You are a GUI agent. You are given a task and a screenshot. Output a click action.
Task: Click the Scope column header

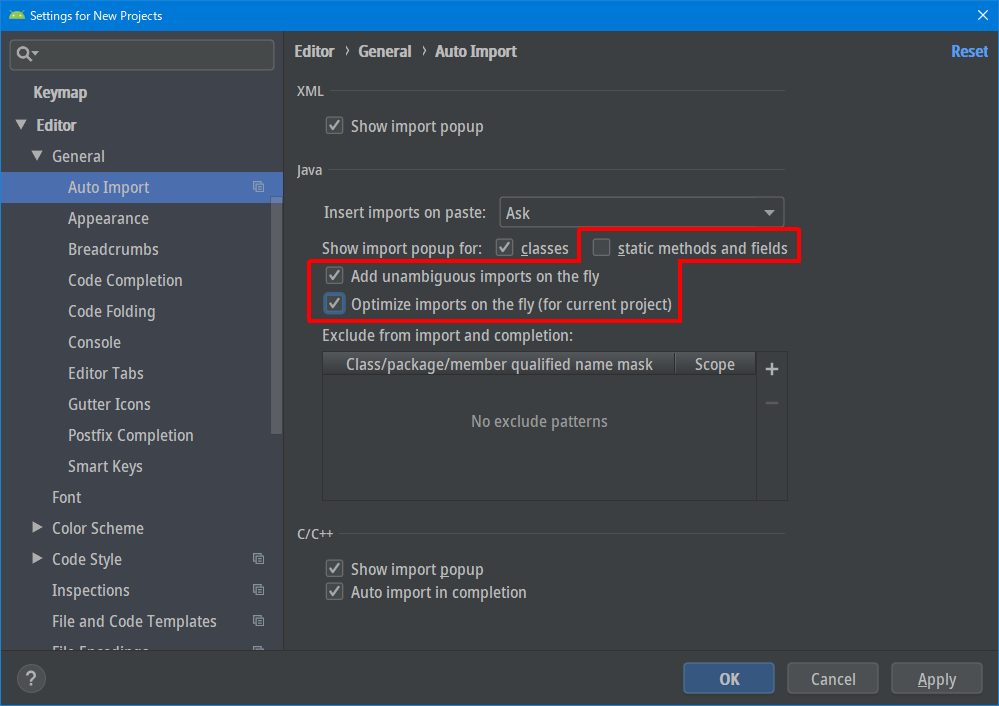(x=715, y=364)
